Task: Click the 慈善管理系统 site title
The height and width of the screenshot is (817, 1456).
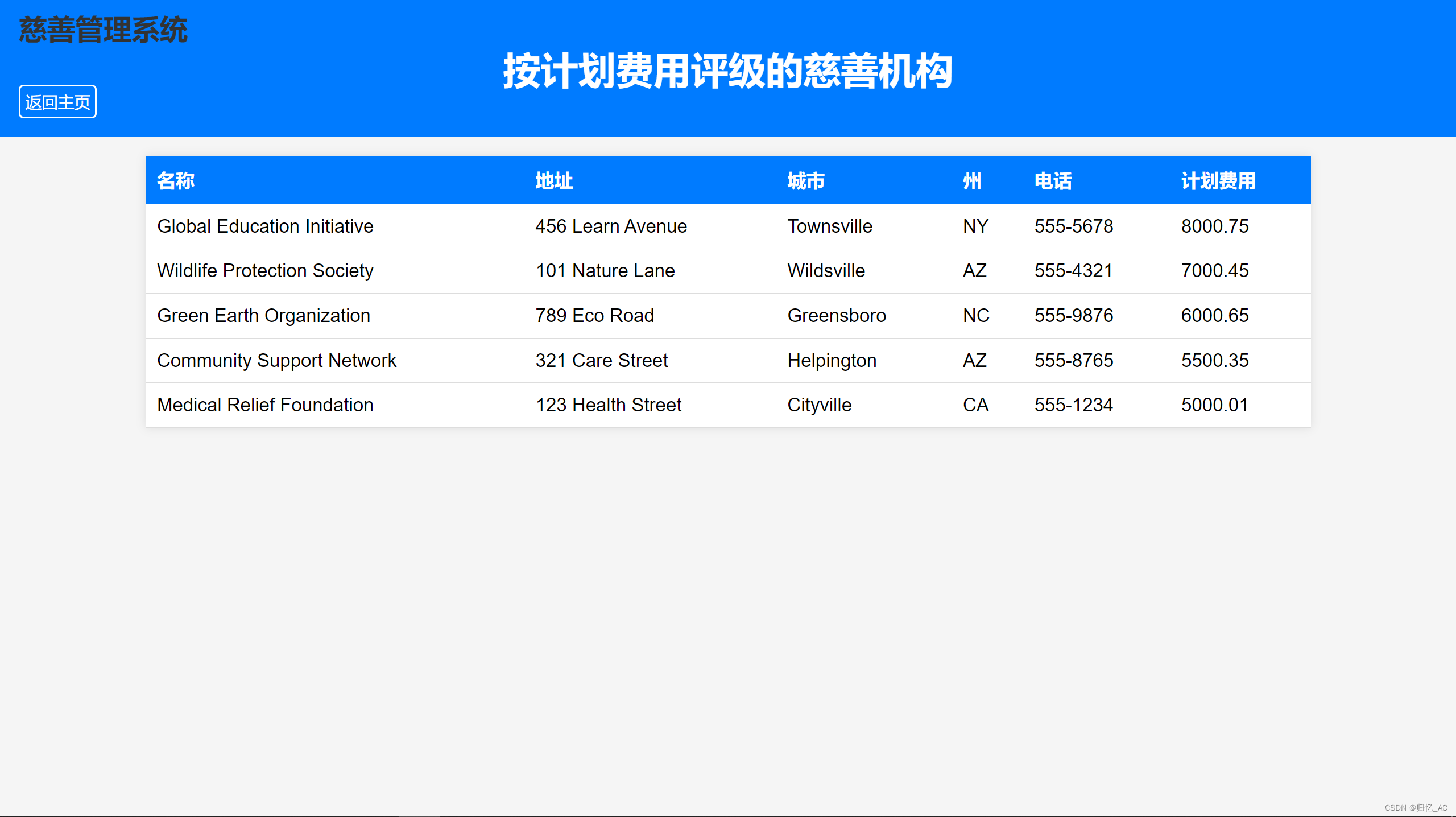Action: (x=103, y=30)
